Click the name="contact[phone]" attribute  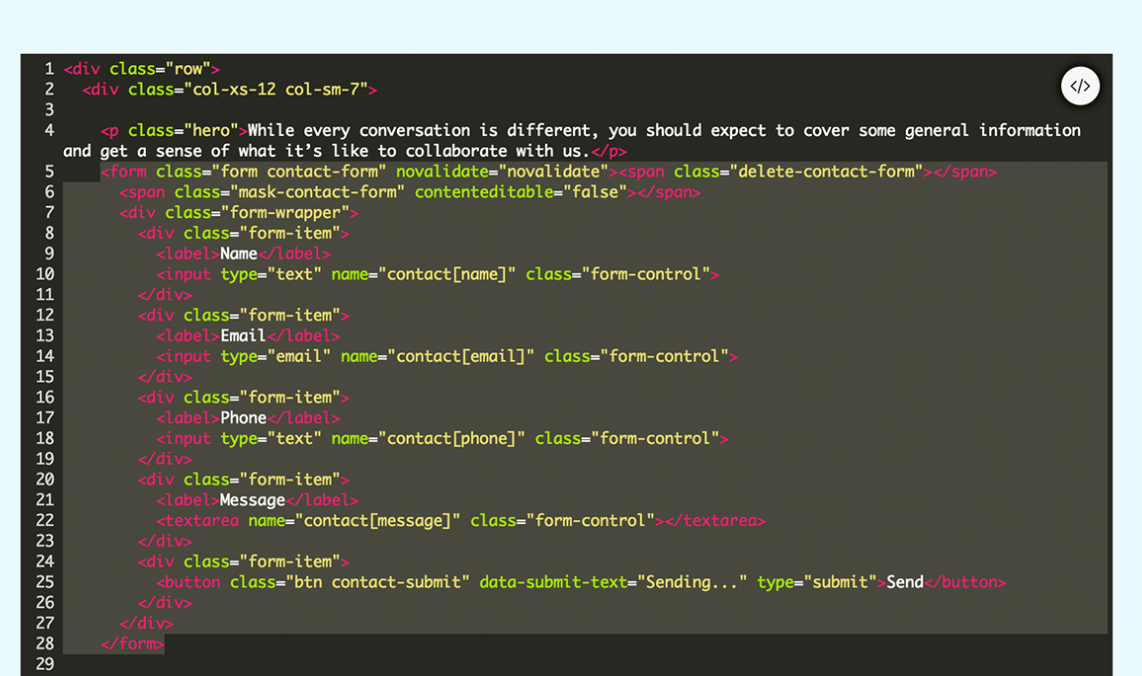[428, 439]
